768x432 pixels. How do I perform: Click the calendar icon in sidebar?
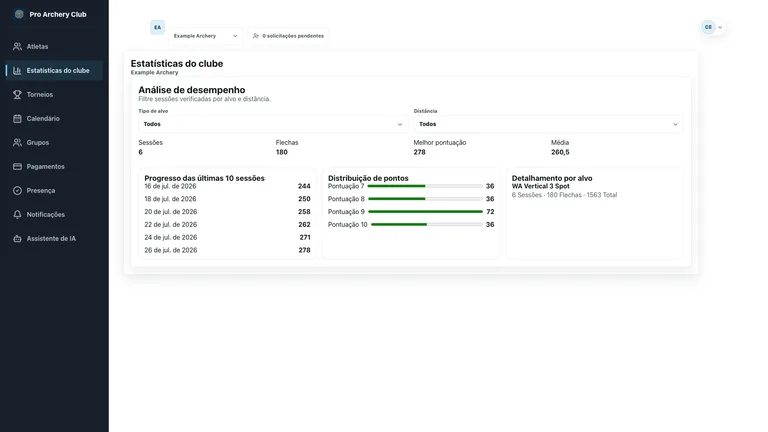tap(17, 119)
